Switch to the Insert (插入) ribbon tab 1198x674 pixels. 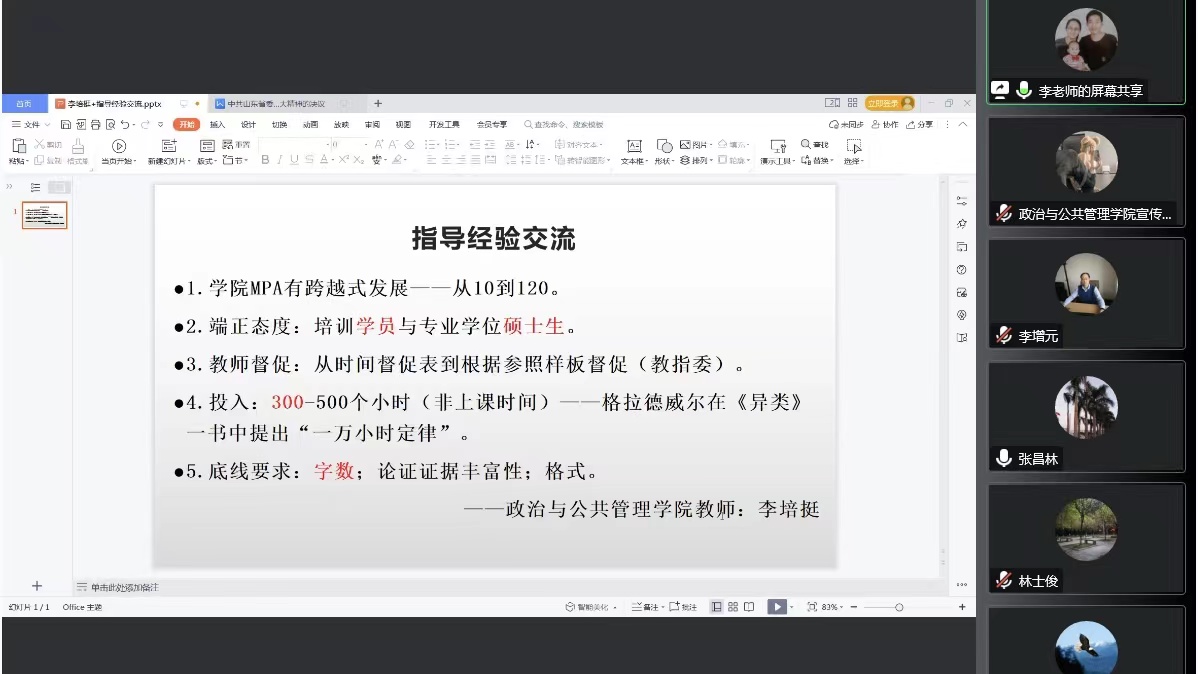(217, 125)
